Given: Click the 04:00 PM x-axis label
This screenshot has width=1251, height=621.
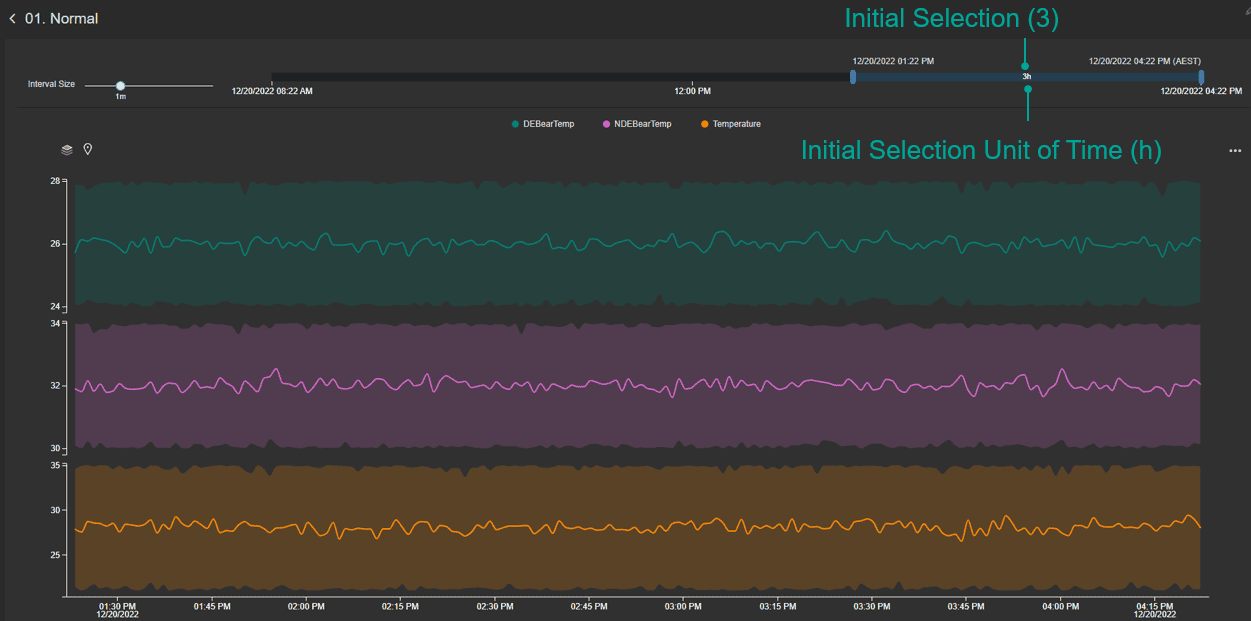Looking at the screenshot, I should point(1060,606).
